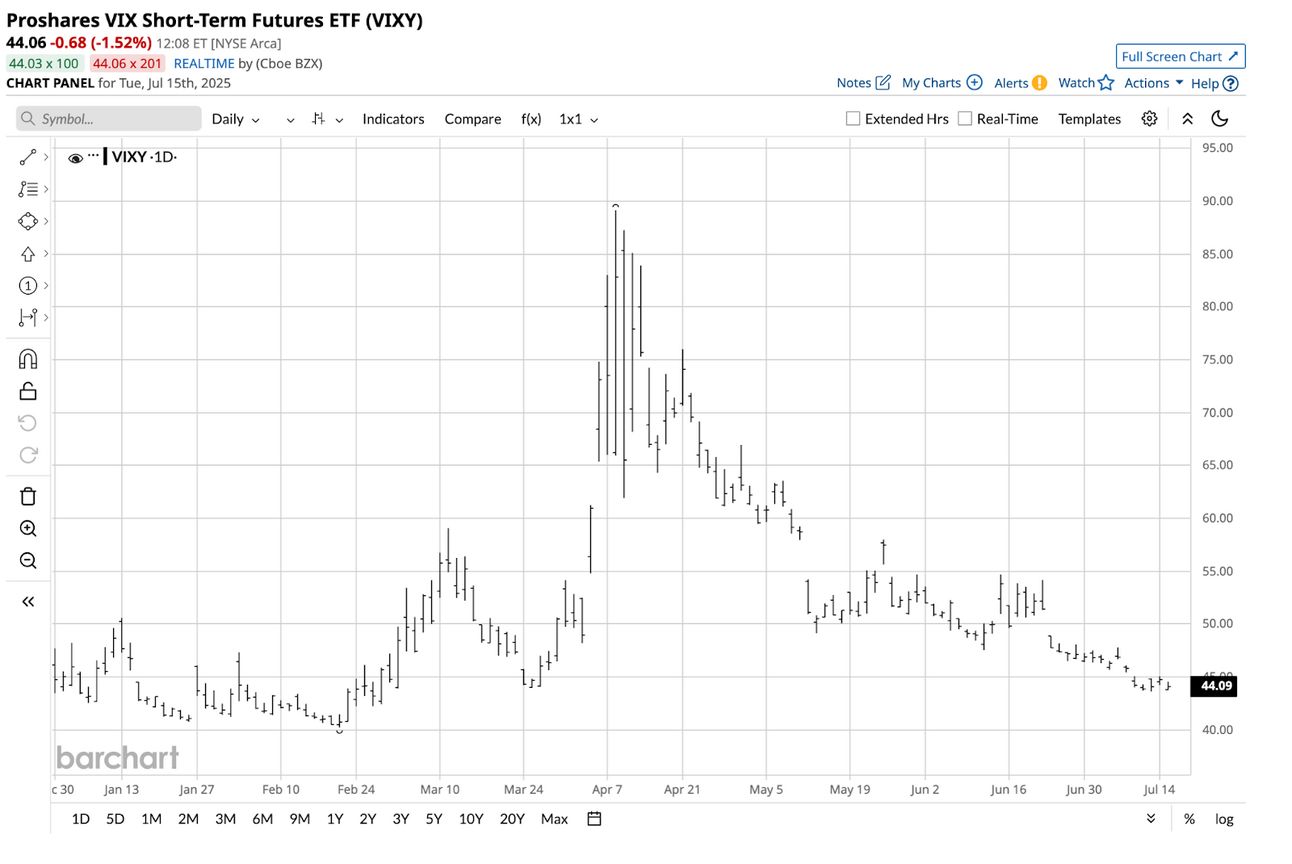Open the f(x) expressions menu
This screenshot has width=1292, height=864.
(531, 119)
